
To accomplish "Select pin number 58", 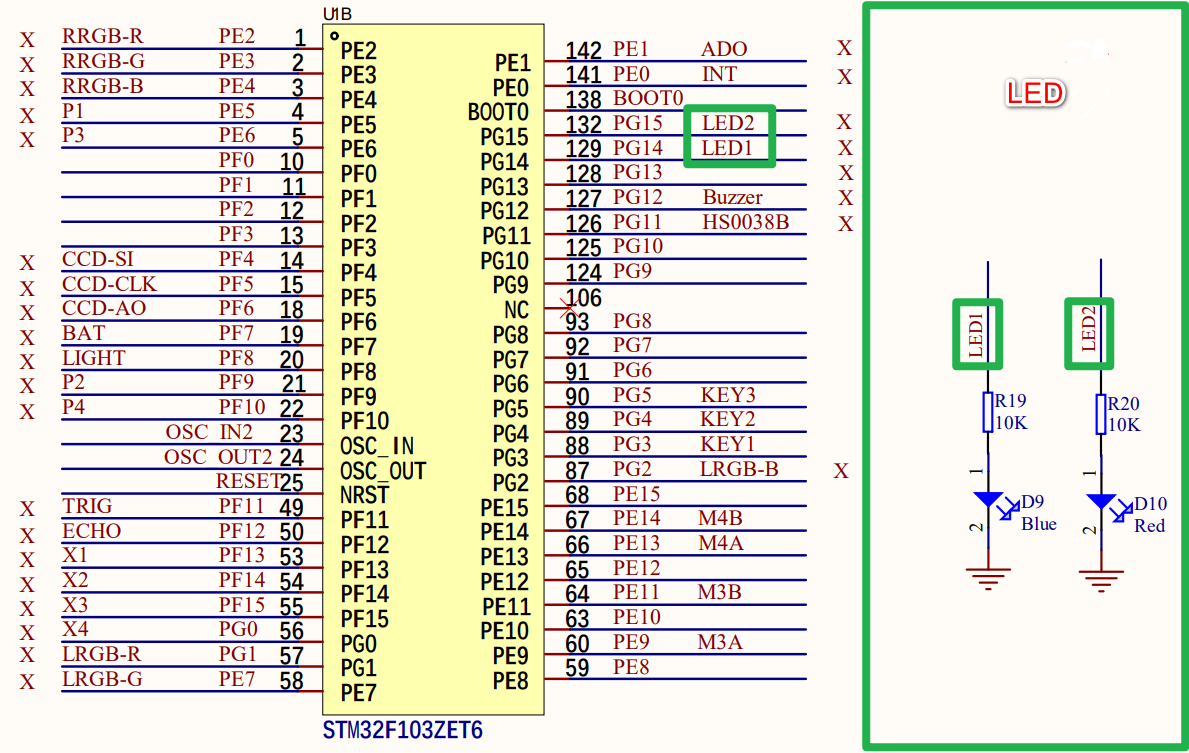I will [x=291, y=681].
